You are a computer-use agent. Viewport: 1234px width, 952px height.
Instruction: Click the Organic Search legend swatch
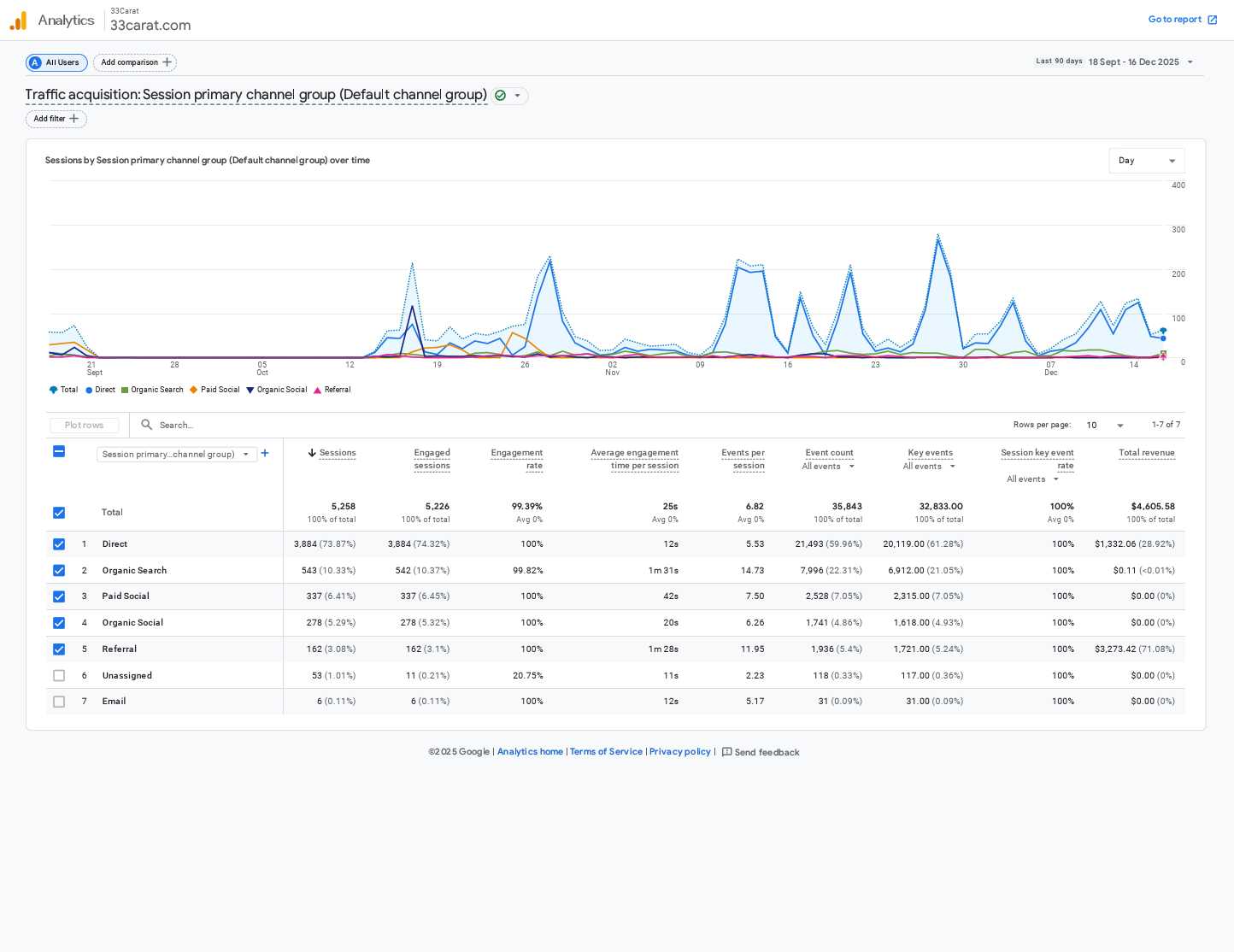125,390
